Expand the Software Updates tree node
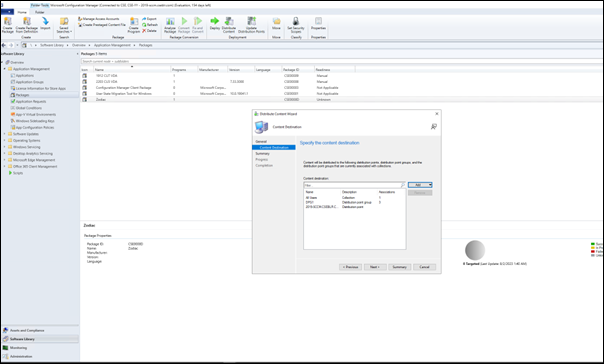This screenshot has height=364, width=604. [x=5, y=134]
